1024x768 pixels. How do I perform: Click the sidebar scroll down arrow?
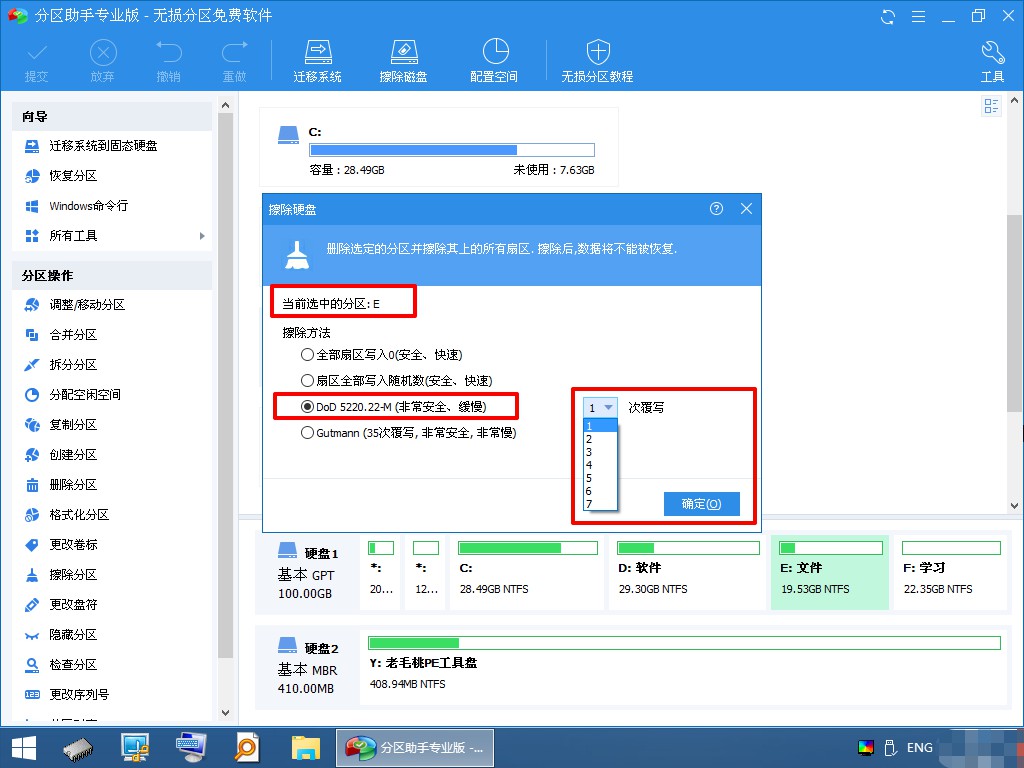click(225, 712)
